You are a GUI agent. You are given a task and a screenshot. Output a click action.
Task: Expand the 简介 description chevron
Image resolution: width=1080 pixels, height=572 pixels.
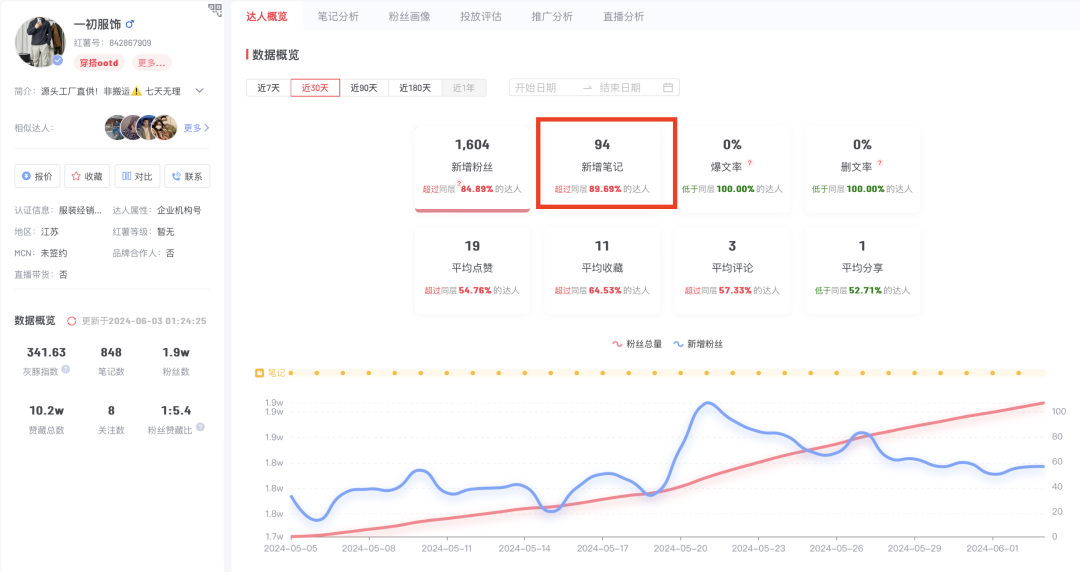(x=199, y=91)
